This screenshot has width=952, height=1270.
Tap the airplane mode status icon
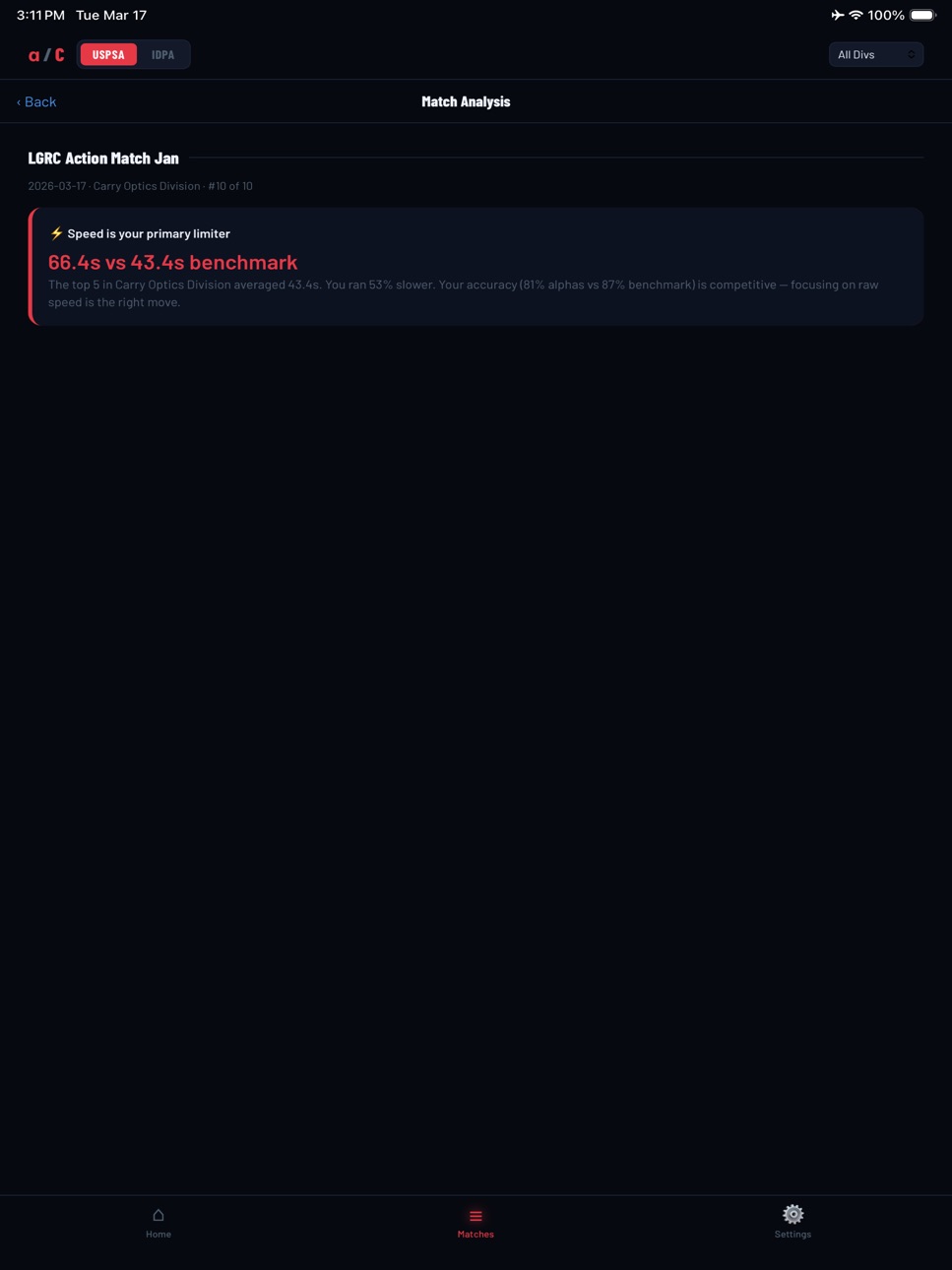coord(837,15)
